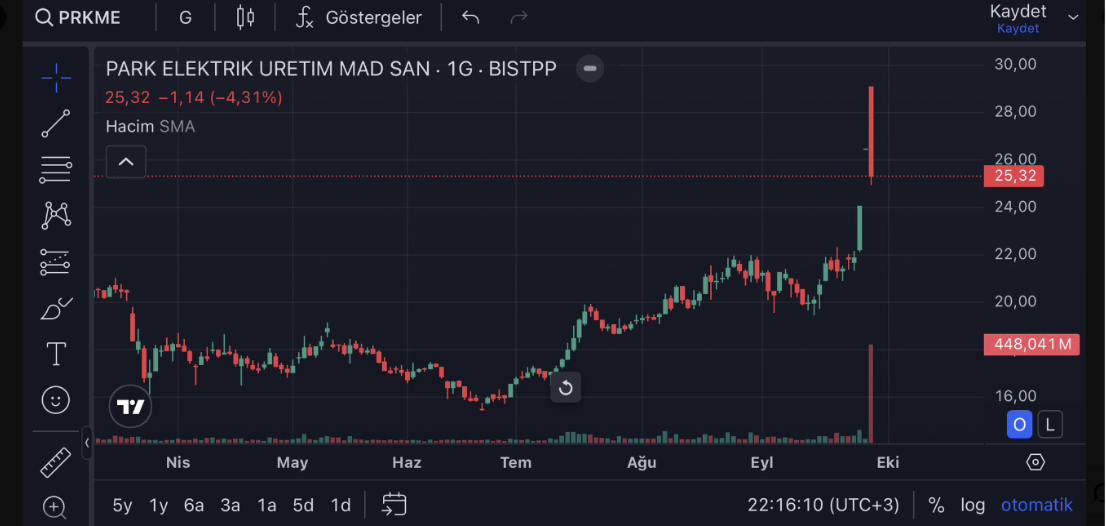1106x526 pixels.
Task: Open the Hacim SMA volume indicator legend
Action: click(150, 127)
